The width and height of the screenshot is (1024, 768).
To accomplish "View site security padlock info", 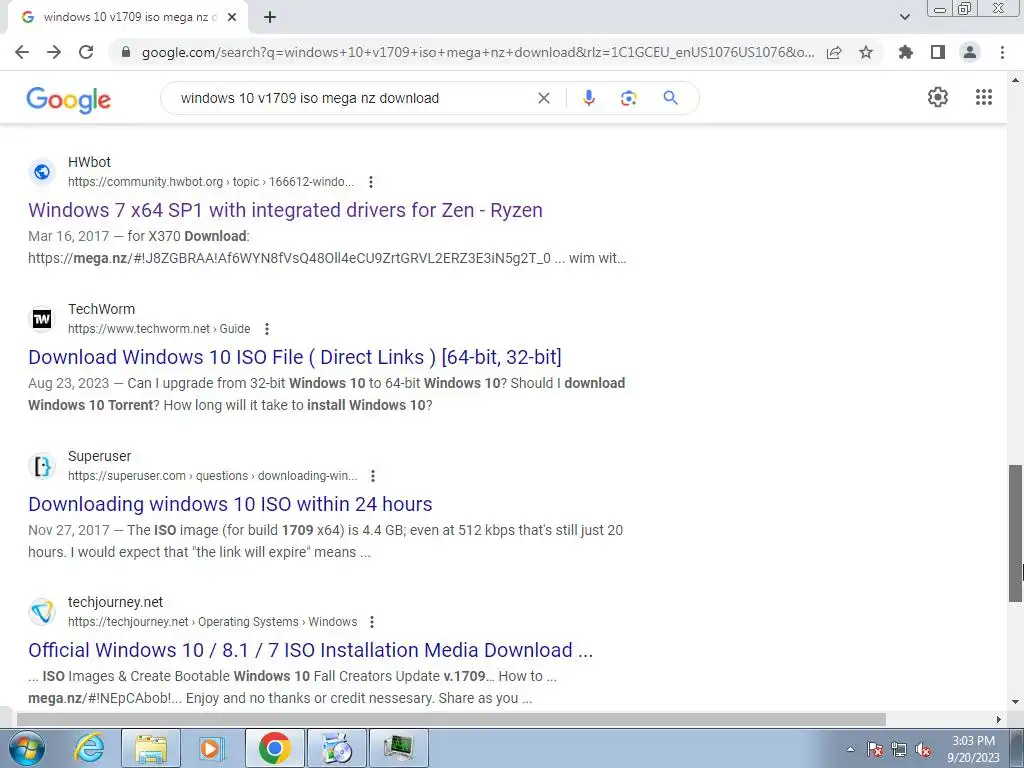I will pyautogui.click(x=126, y=52).
